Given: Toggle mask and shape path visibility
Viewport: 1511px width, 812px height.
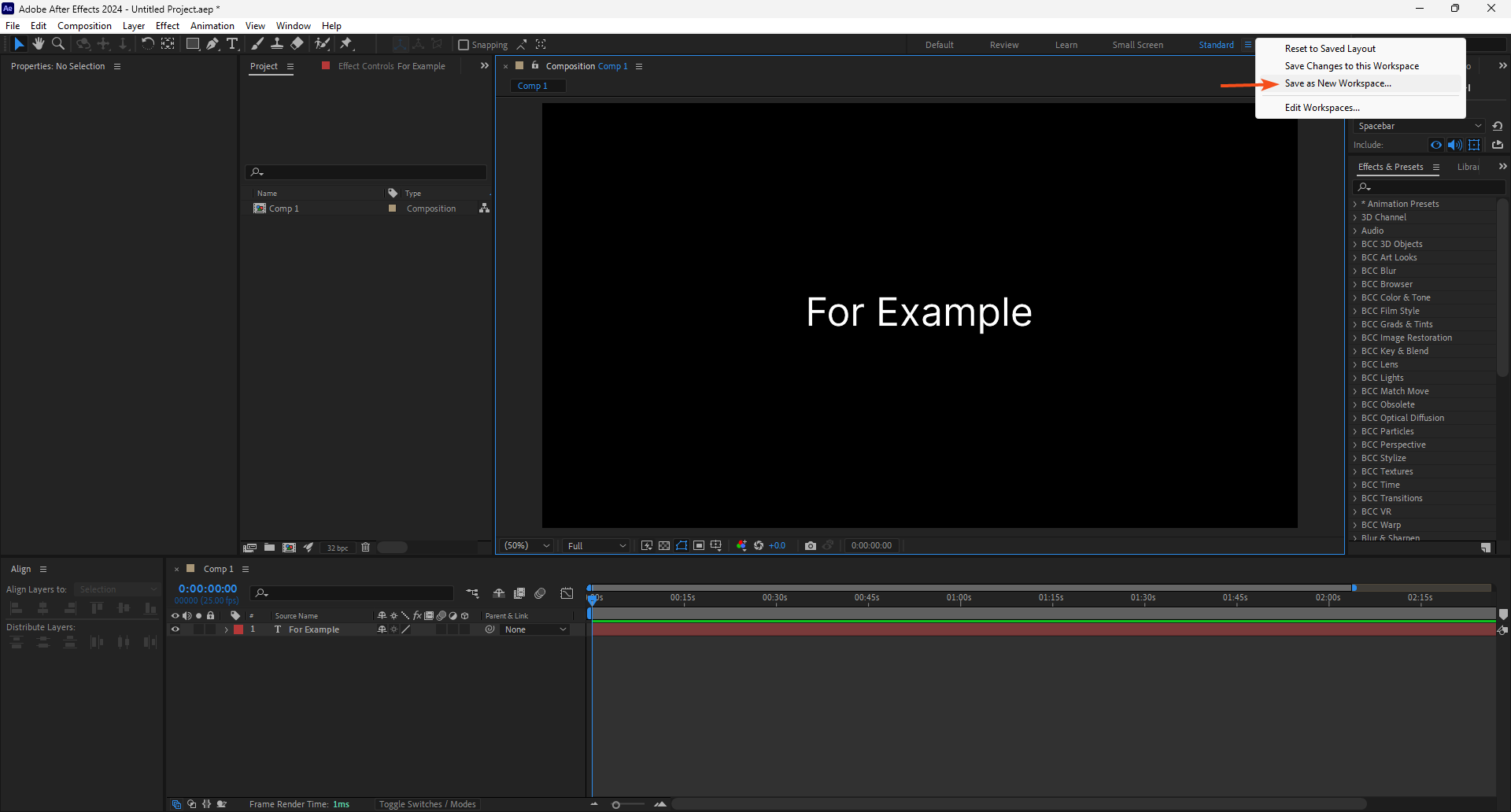Looking at the screenshot, I should 682,545.
